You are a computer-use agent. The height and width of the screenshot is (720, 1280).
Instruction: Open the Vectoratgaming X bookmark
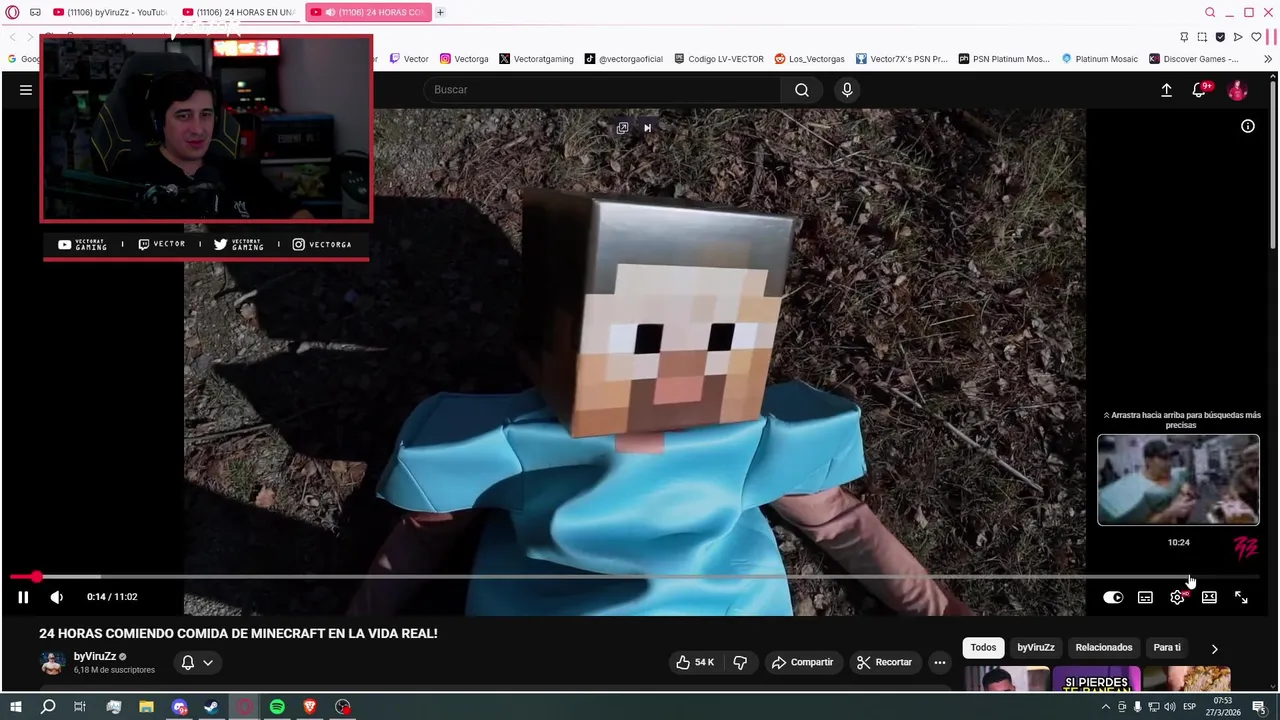536,59
